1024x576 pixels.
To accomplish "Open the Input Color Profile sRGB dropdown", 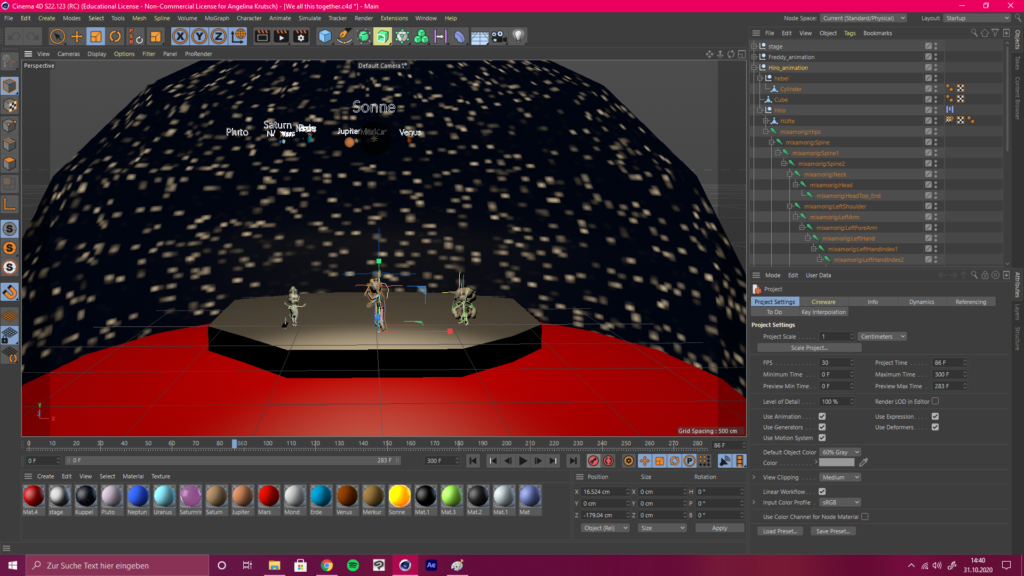I will (x=839, y=501).
